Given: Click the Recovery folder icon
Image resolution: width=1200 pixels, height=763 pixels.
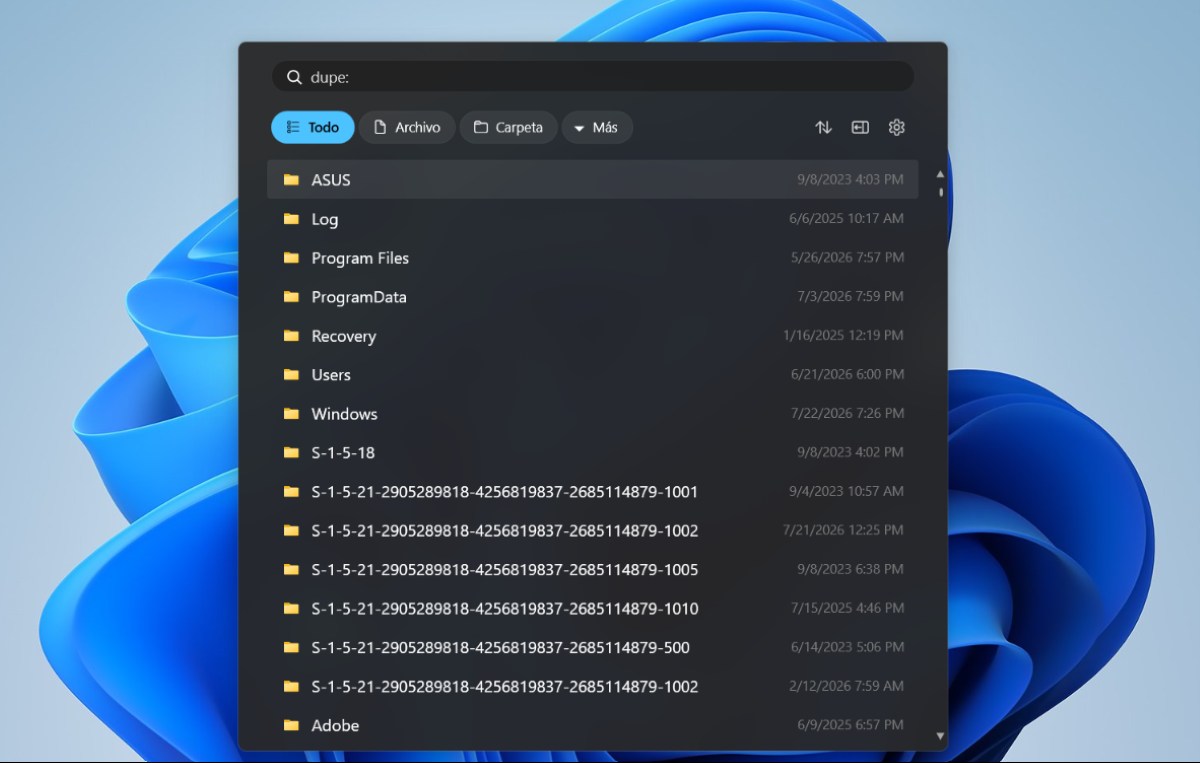Looking at the screenshot, I should pos(291,336).
